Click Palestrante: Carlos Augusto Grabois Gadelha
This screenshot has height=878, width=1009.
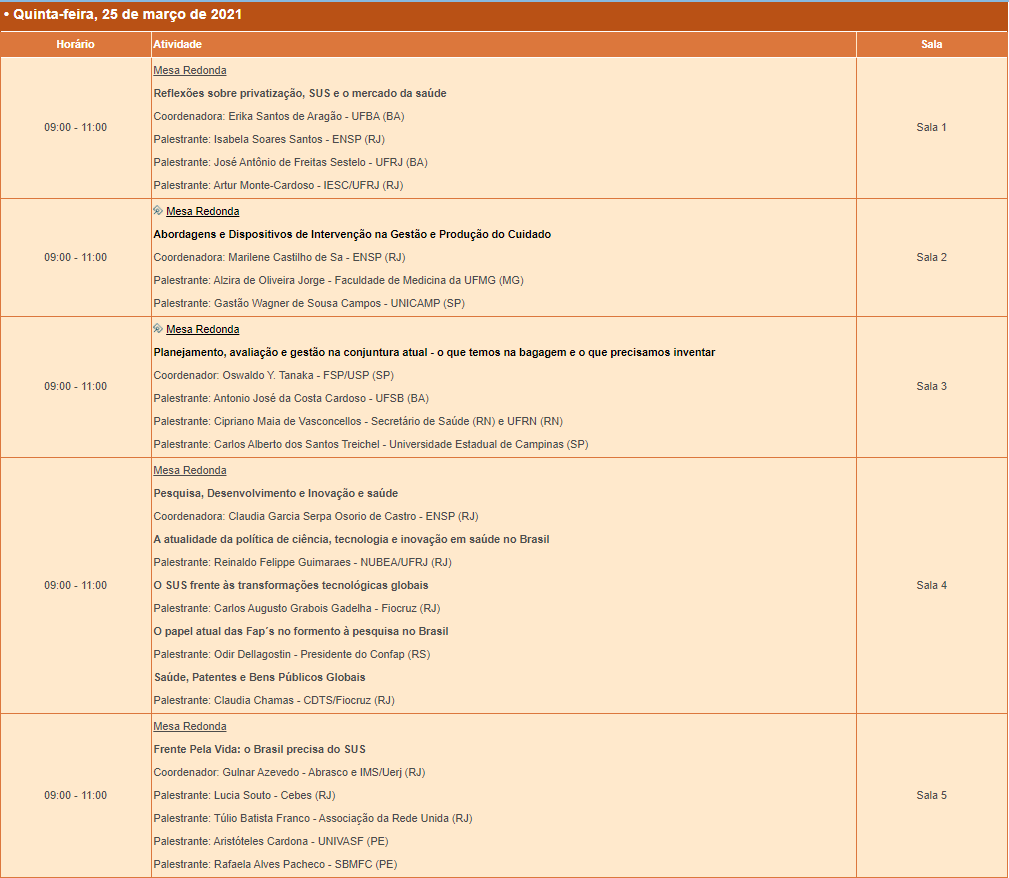click(x=297, y=608)
